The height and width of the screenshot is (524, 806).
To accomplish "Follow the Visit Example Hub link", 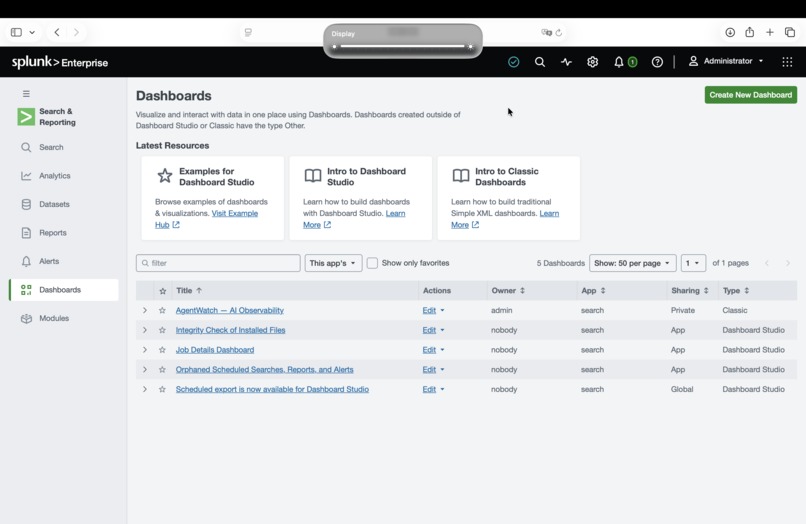I will pos(235,213).
